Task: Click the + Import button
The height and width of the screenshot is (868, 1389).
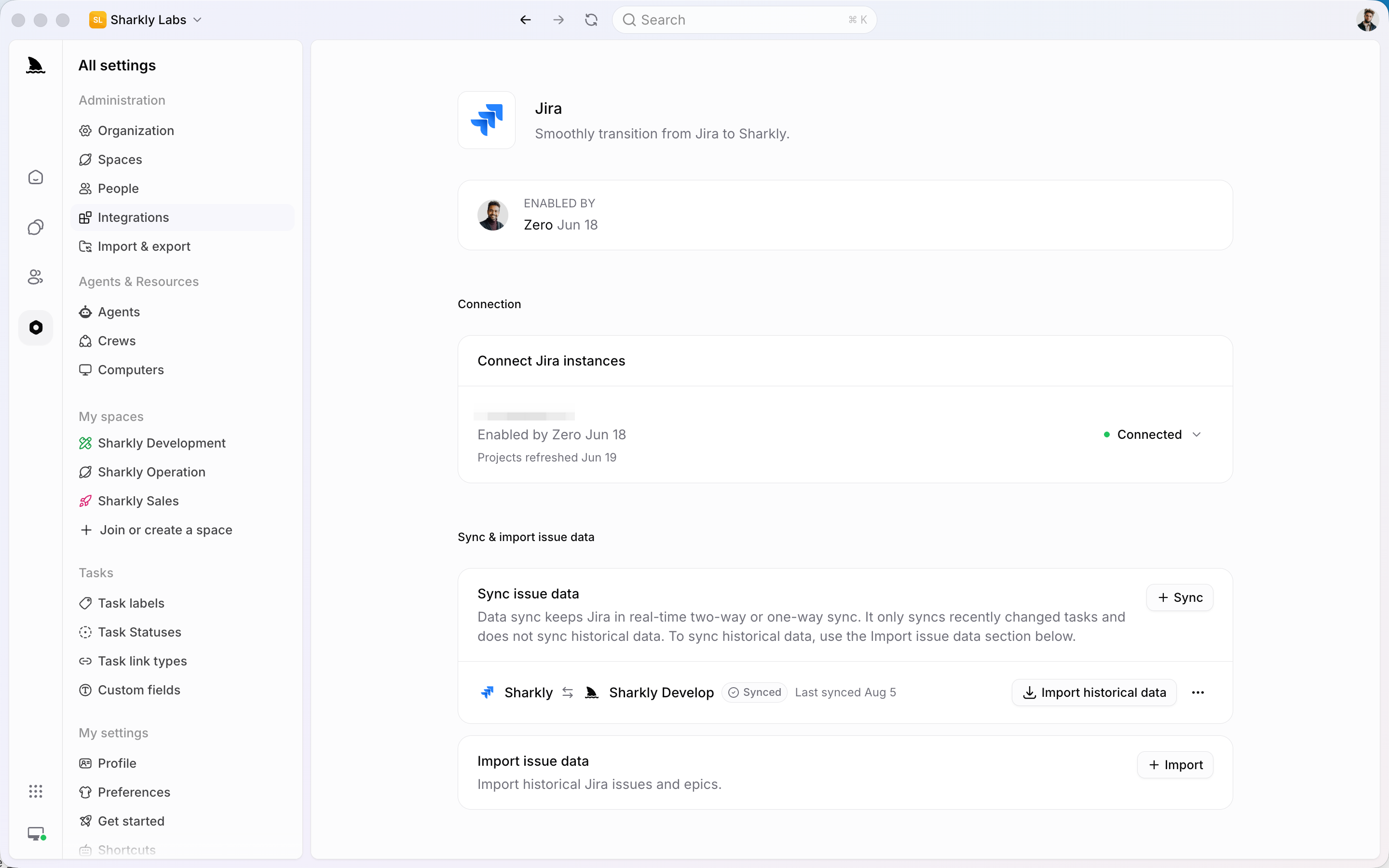Action: coord(1175,765)
